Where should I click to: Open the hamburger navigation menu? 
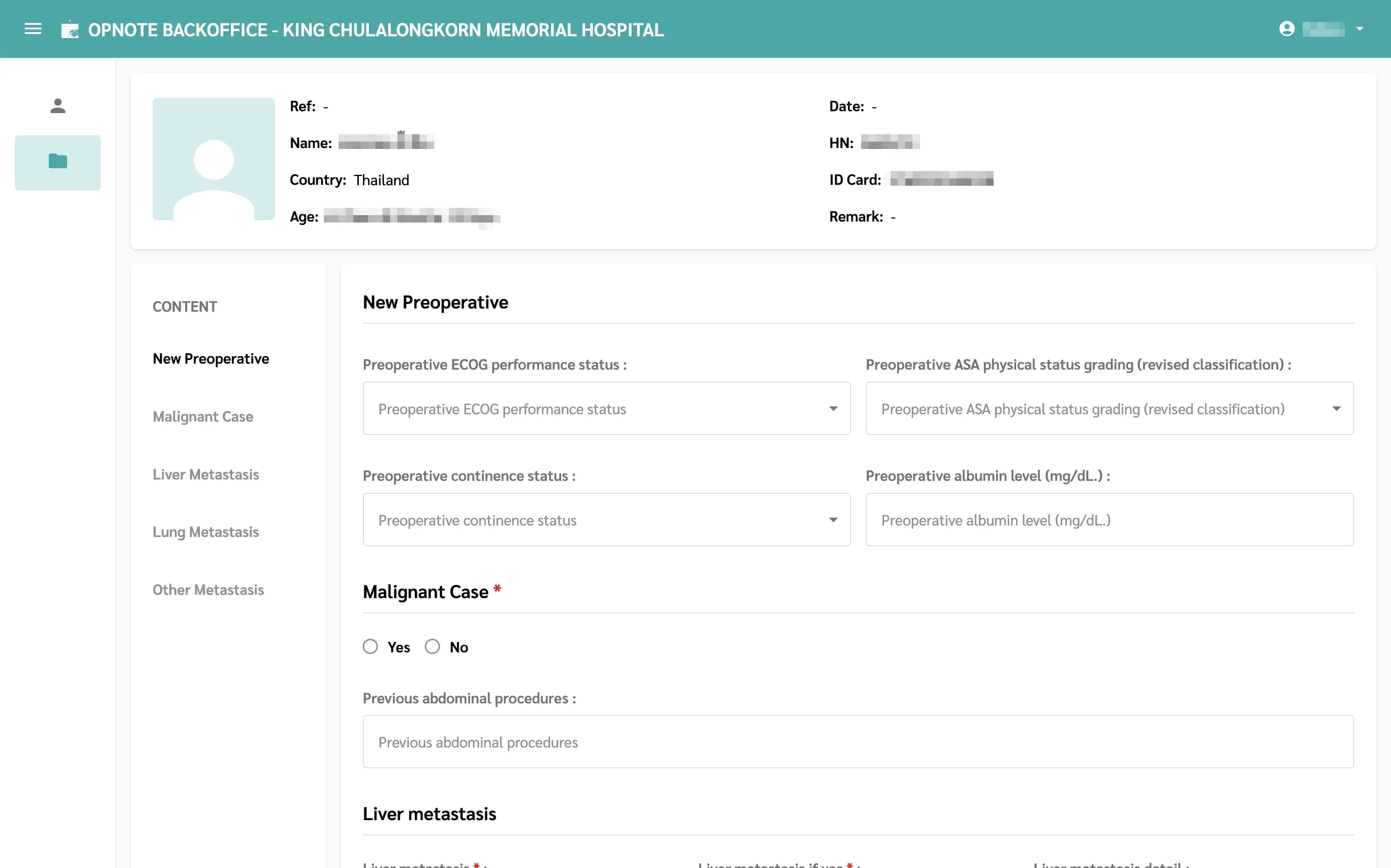[33, 29]
